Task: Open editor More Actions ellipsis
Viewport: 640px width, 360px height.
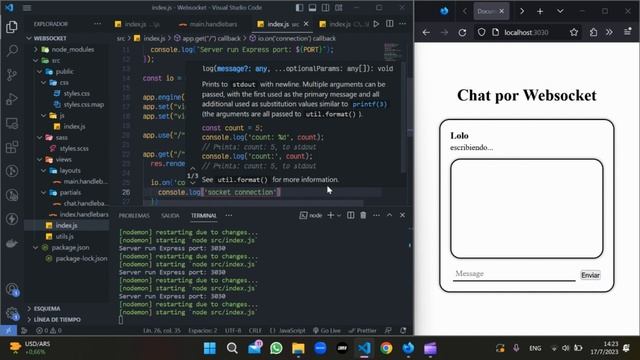Action: coord(403,24)
